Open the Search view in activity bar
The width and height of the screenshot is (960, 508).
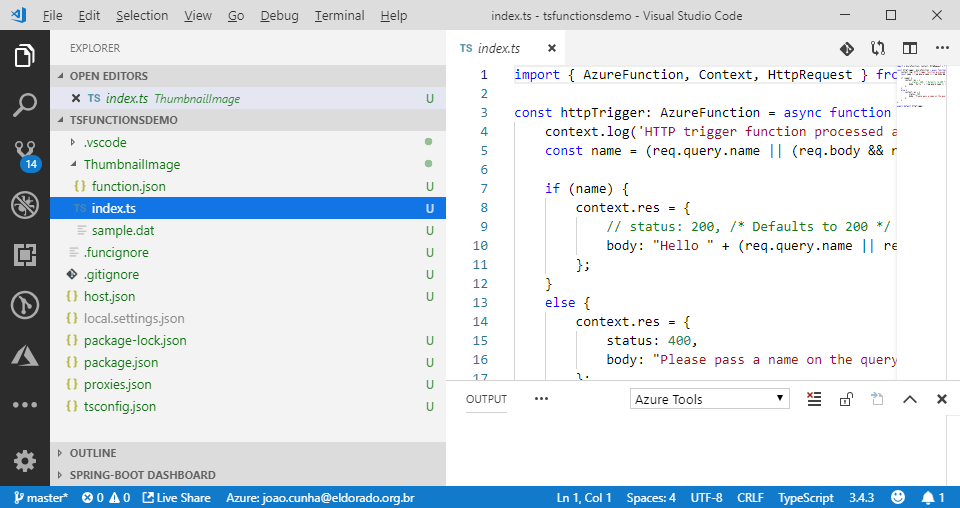coord(24,105)
